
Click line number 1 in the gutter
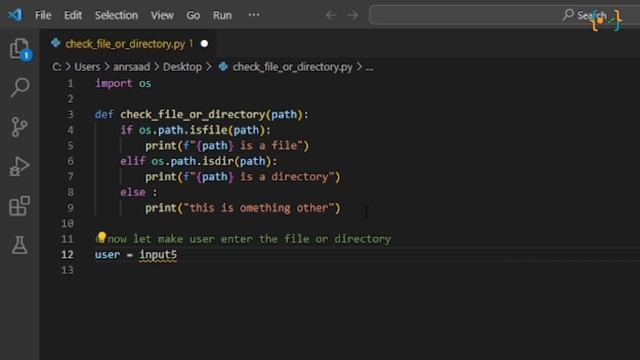tap(70, 84)
